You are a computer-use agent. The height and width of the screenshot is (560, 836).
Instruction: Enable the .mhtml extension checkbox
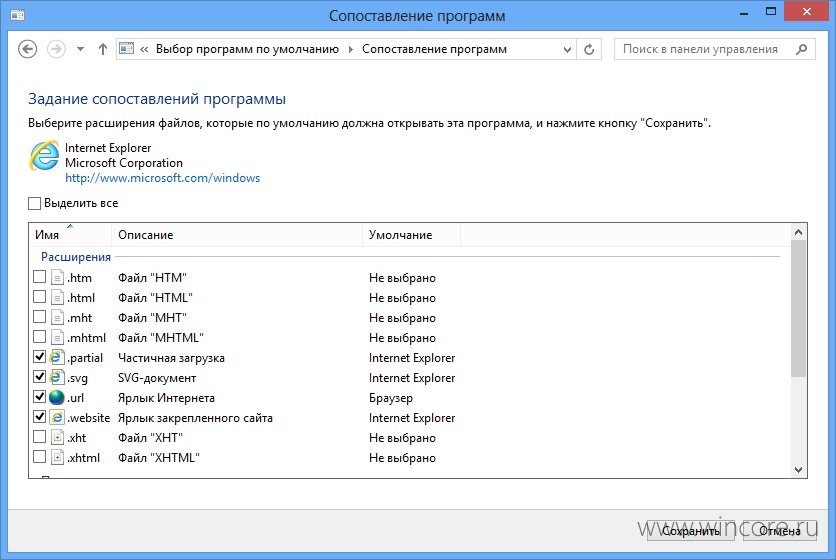pyautogui.click(x=39, y=337)
